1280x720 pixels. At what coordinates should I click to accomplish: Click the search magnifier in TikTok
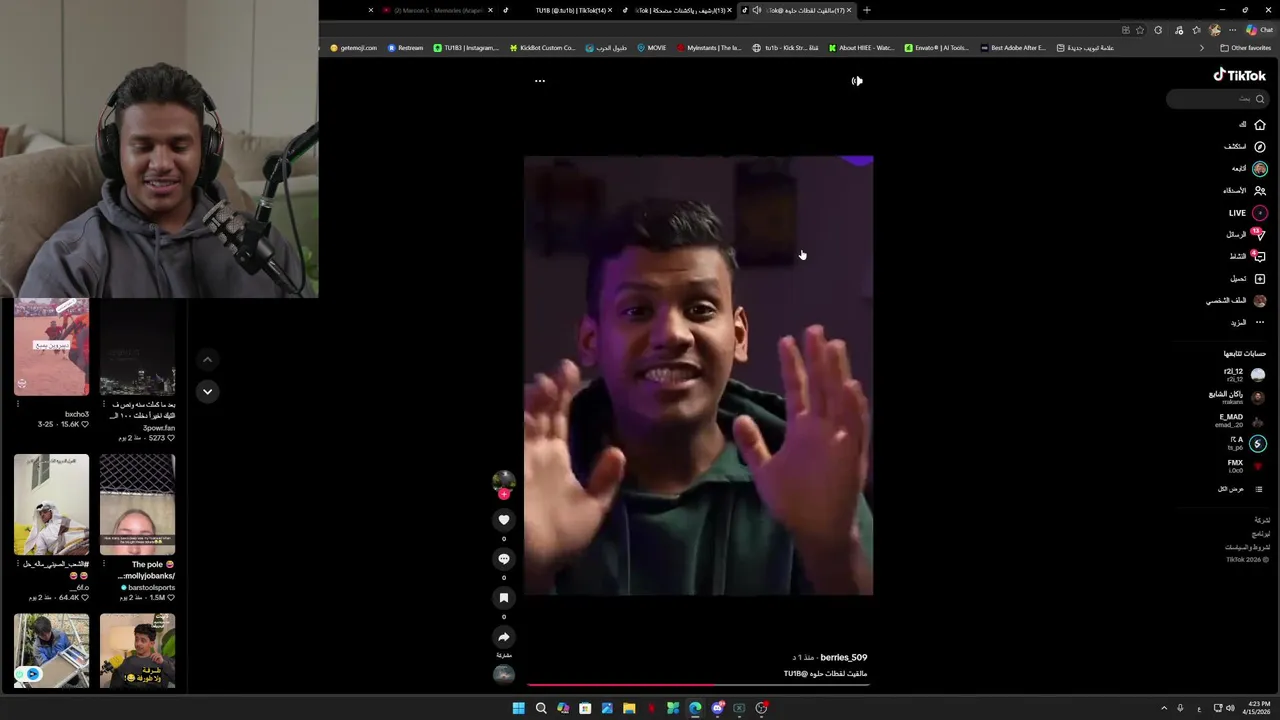click(1260, 99)
